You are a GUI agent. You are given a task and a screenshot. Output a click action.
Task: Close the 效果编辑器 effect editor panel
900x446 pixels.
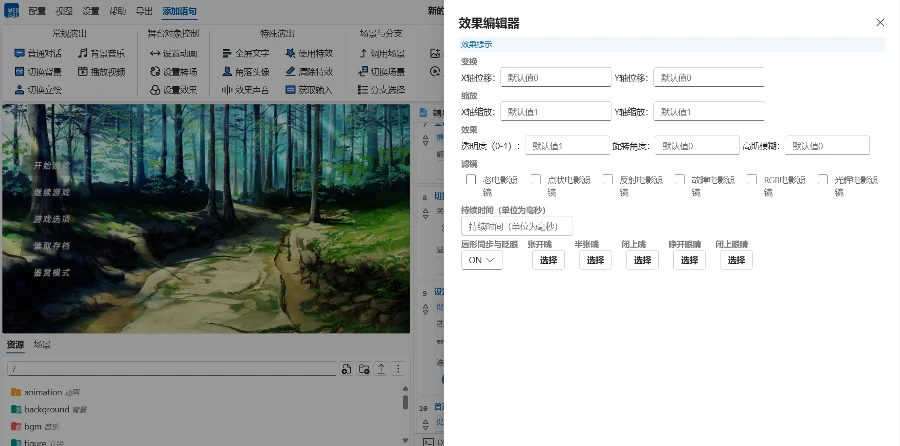tap(880, 22)
